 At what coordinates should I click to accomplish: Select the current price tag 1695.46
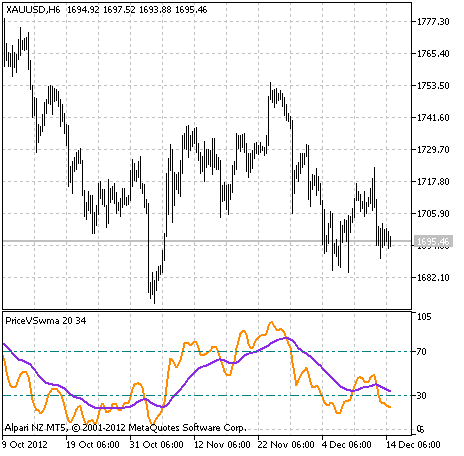433,241
